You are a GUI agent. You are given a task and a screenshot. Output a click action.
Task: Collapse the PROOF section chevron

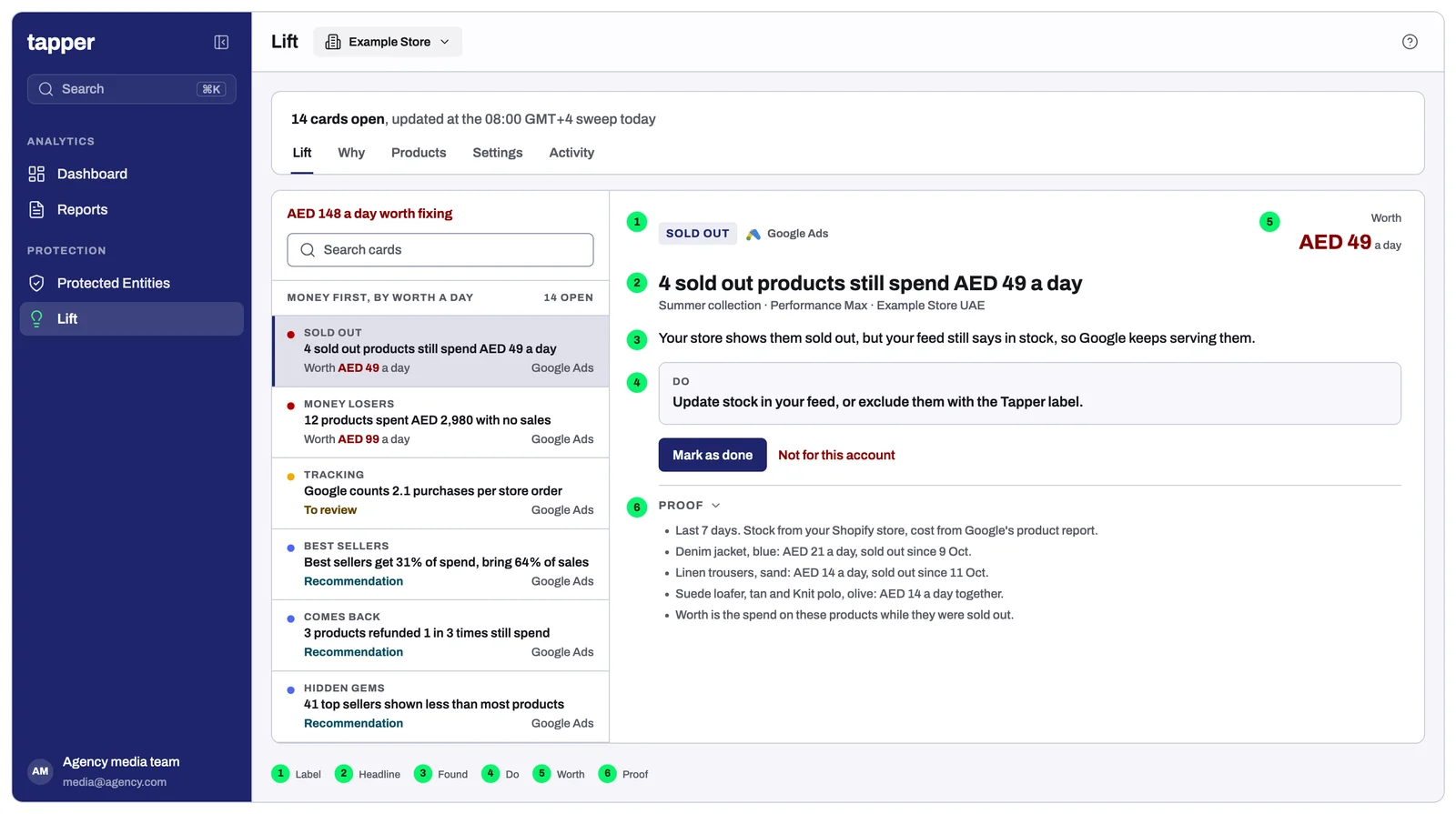[x=715, y=506]
